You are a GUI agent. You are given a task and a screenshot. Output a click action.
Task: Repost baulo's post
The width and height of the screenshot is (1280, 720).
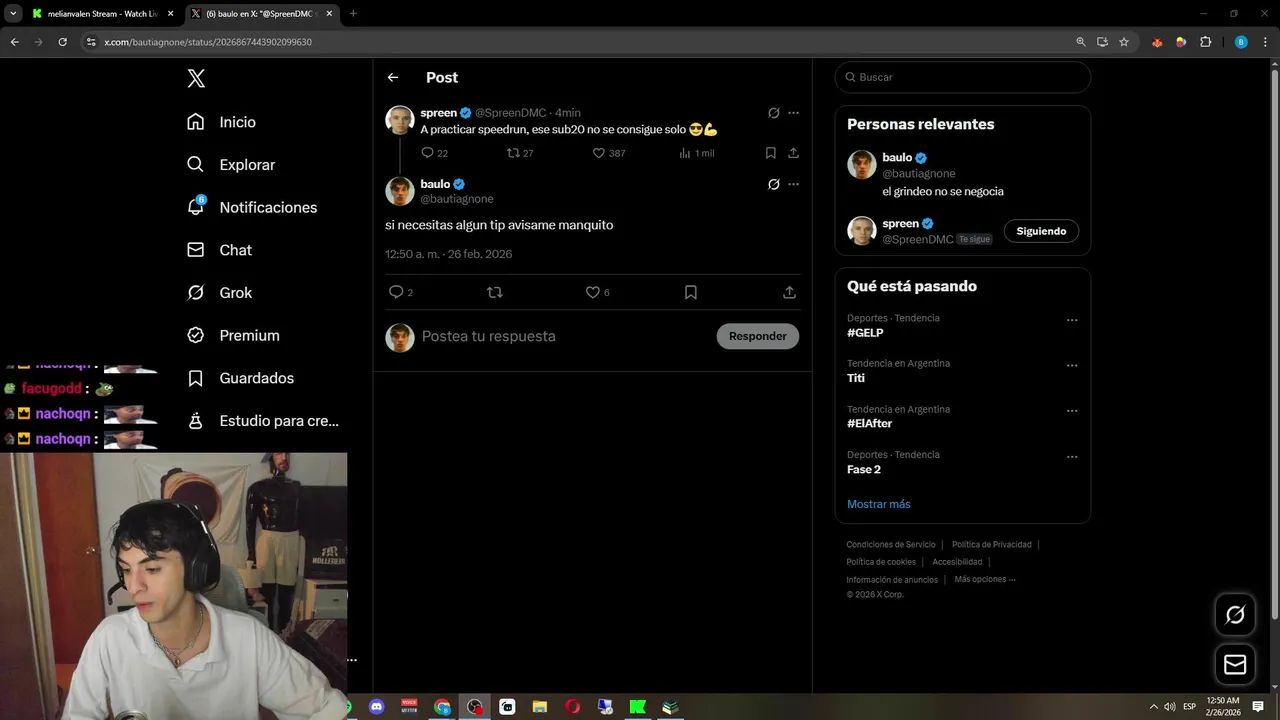click(x=494, y=292)
